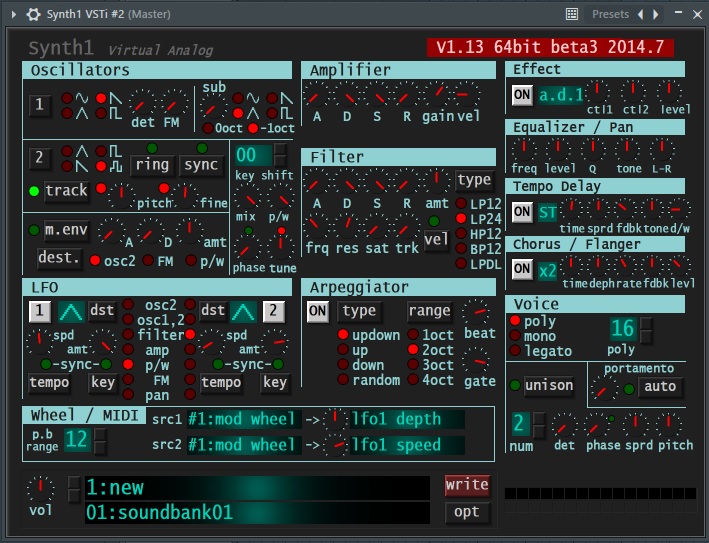Choose sub oscillator -1oct setting
Viewport: 709px width, 543px height.
pyautogui.click(x=253, y=128)
